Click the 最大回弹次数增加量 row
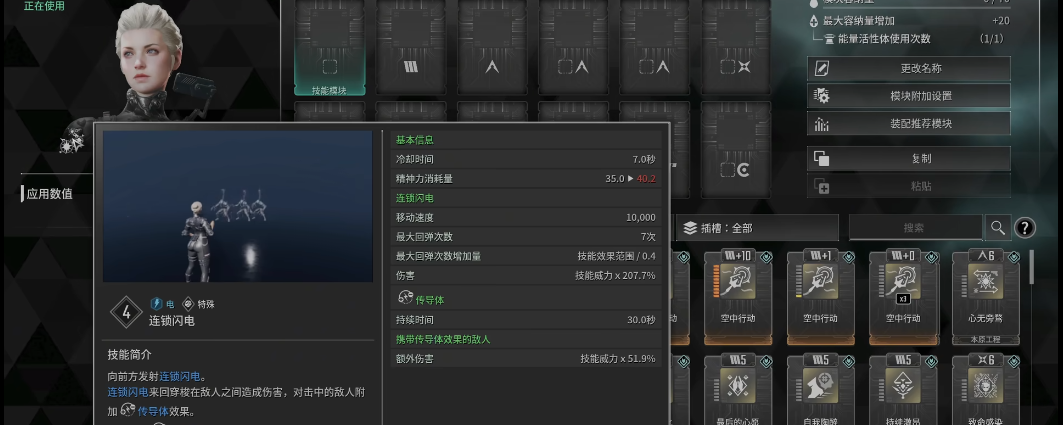 click(x=525, y=256)
